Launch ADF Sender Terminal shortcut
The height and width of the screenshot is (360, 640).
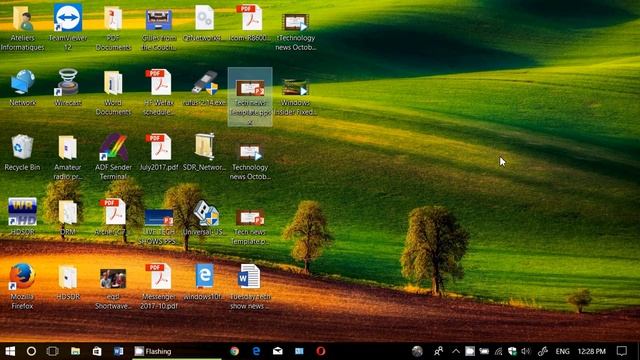pyautogui.click(x=113, y=158)
